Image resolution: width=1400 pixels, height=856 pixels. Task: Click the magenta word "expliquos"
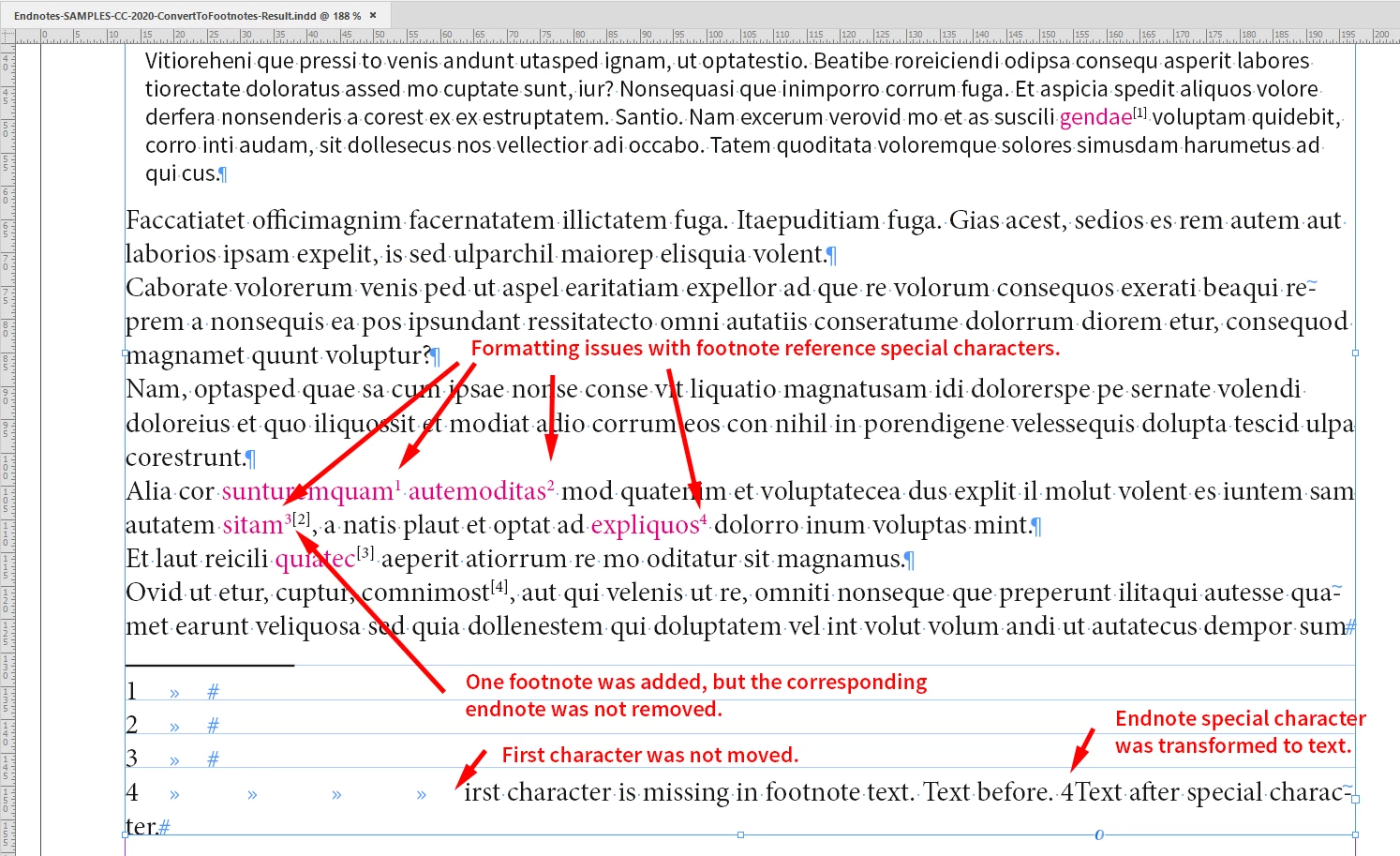click(645, 525)
